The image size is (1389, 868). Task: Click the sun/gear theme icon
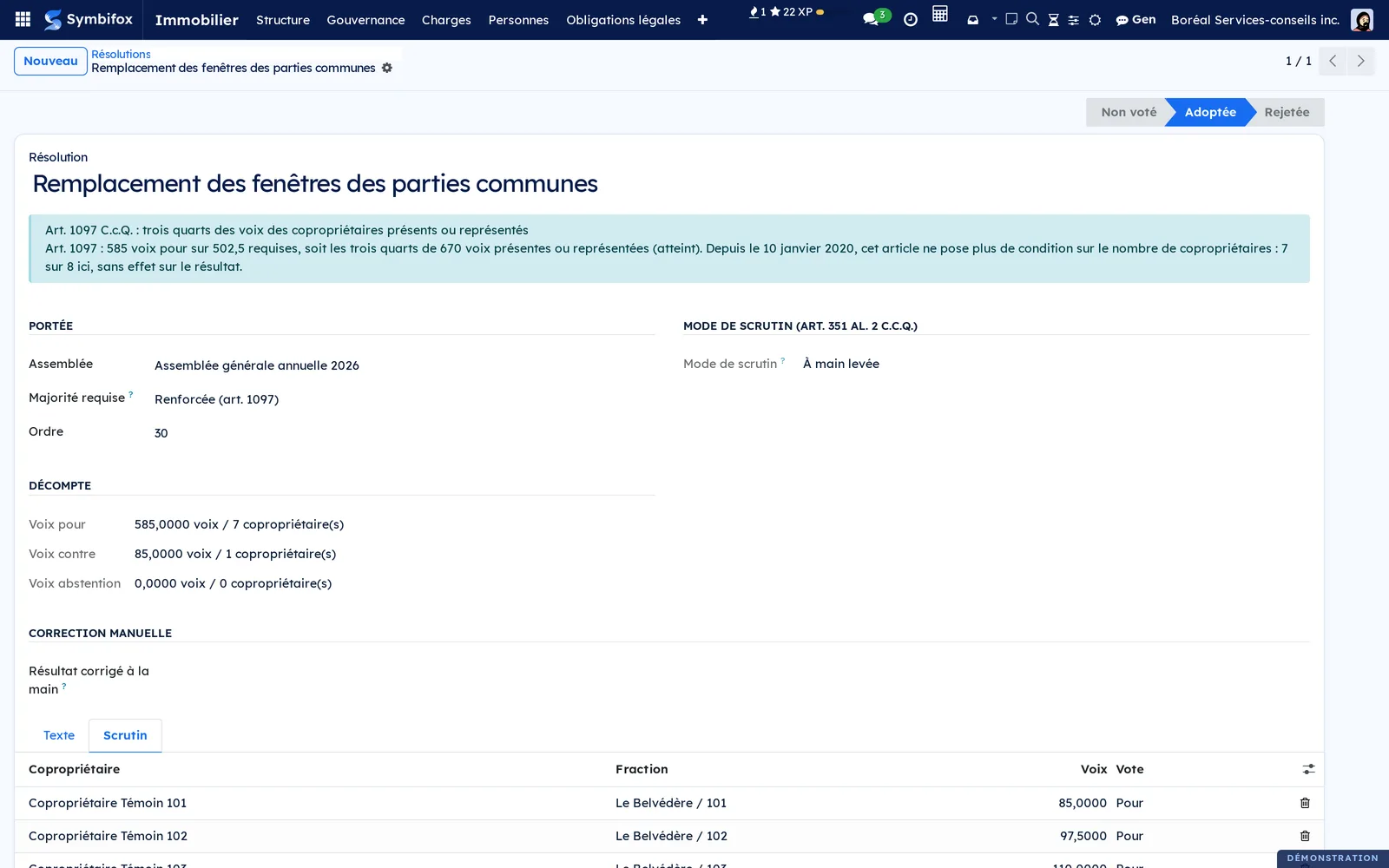coord(1095,20)
